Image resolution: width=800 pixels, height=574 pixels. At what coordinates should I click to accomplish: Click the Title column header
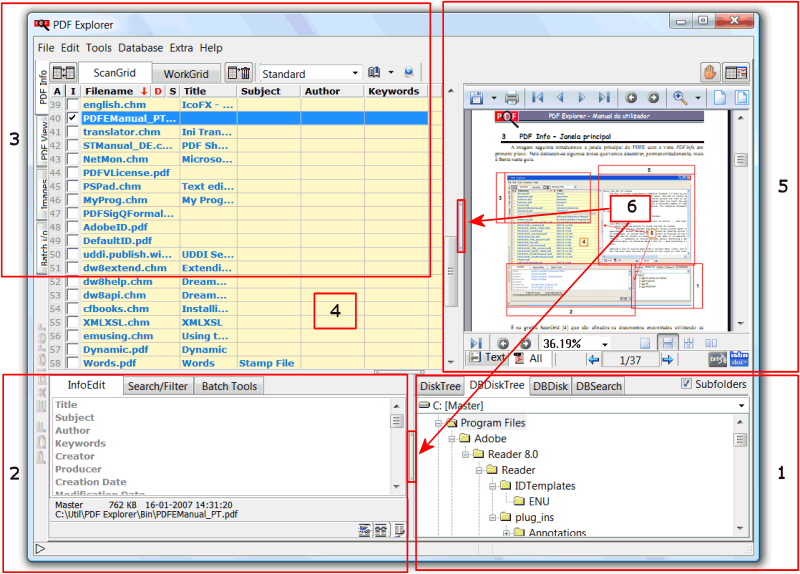pyautogui.click(x=207, y=91)
